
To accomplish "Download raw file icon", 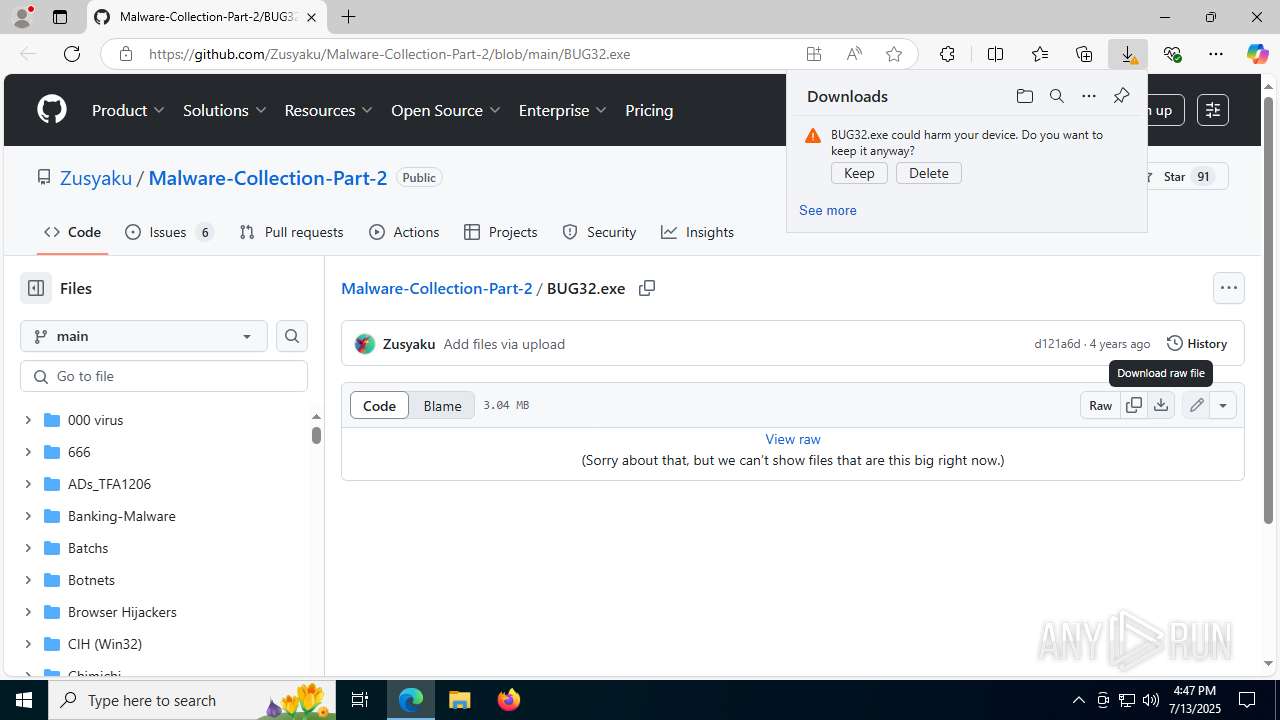I will pos(1160,405).
